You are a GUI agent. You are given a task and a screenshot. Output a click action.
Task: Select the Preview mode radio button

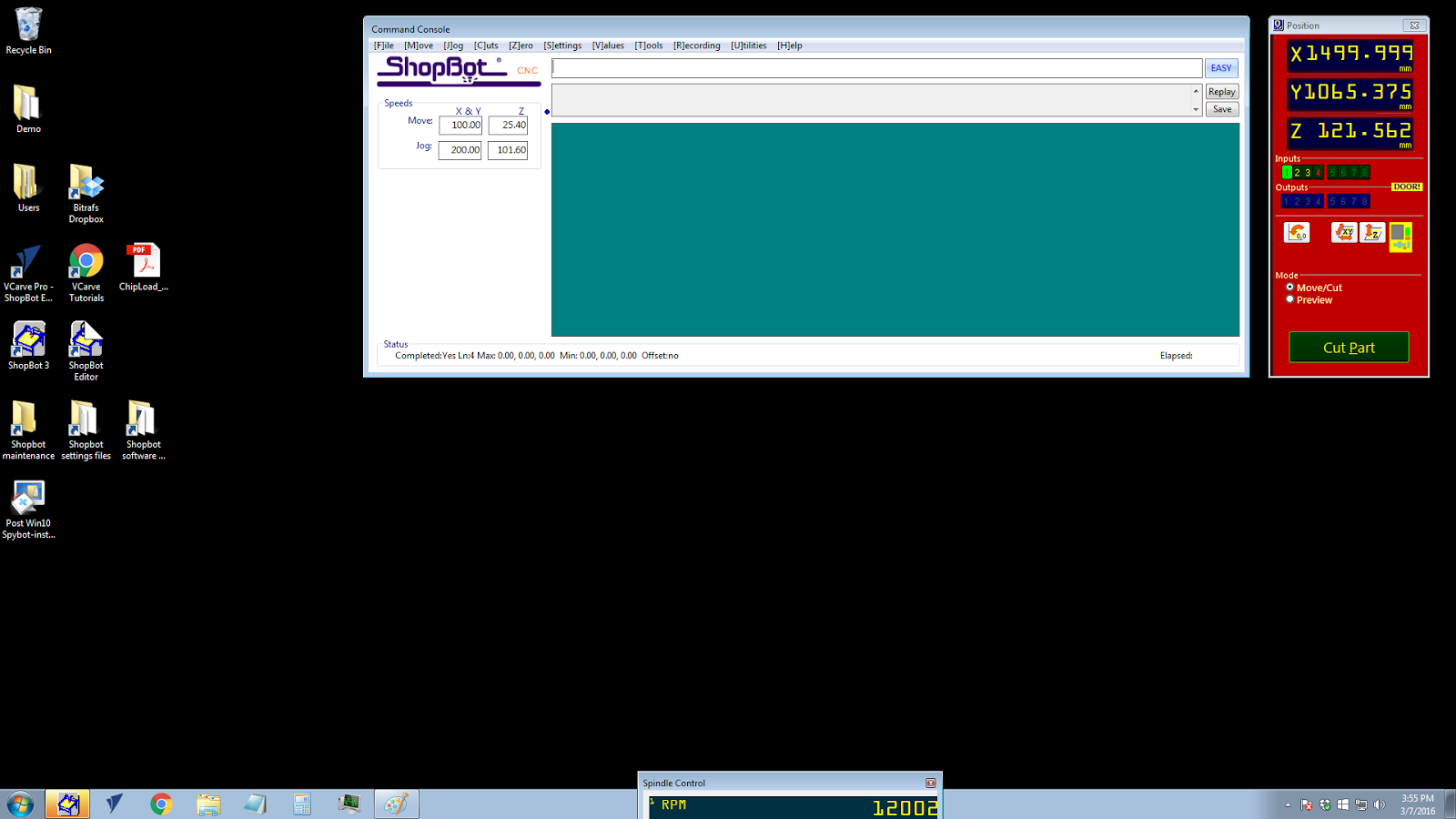click(x=1289, y=299)
